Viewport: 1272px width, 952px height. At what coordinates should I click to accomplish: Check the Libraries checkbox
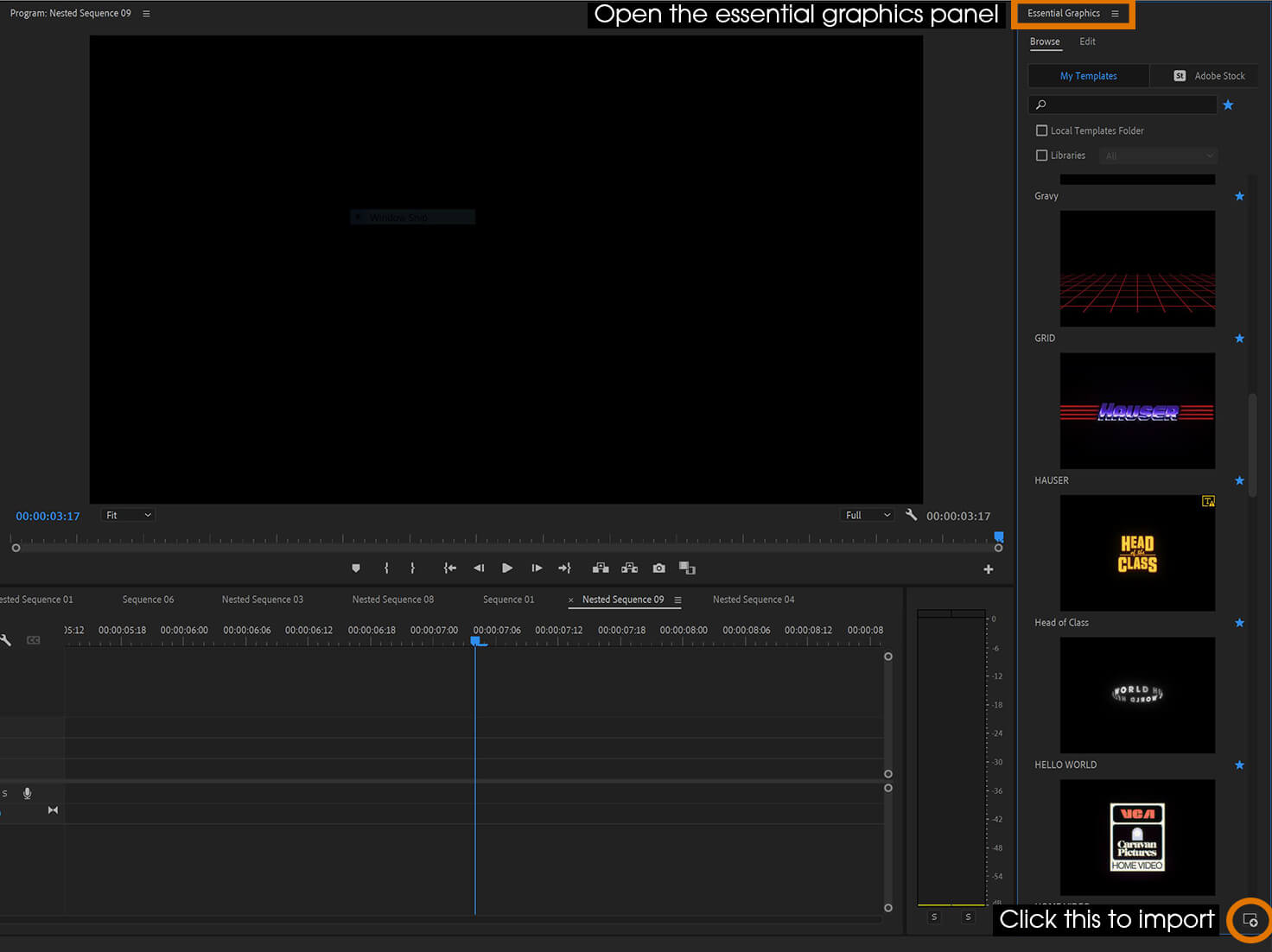point(1041,155)
